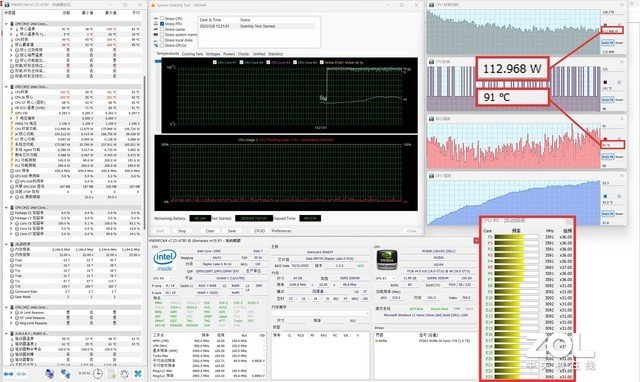Click the memory icon beside Stress system memory
The height and width of the screenshot is (382, 640).
pyautogui.click(x=156, y=35)
